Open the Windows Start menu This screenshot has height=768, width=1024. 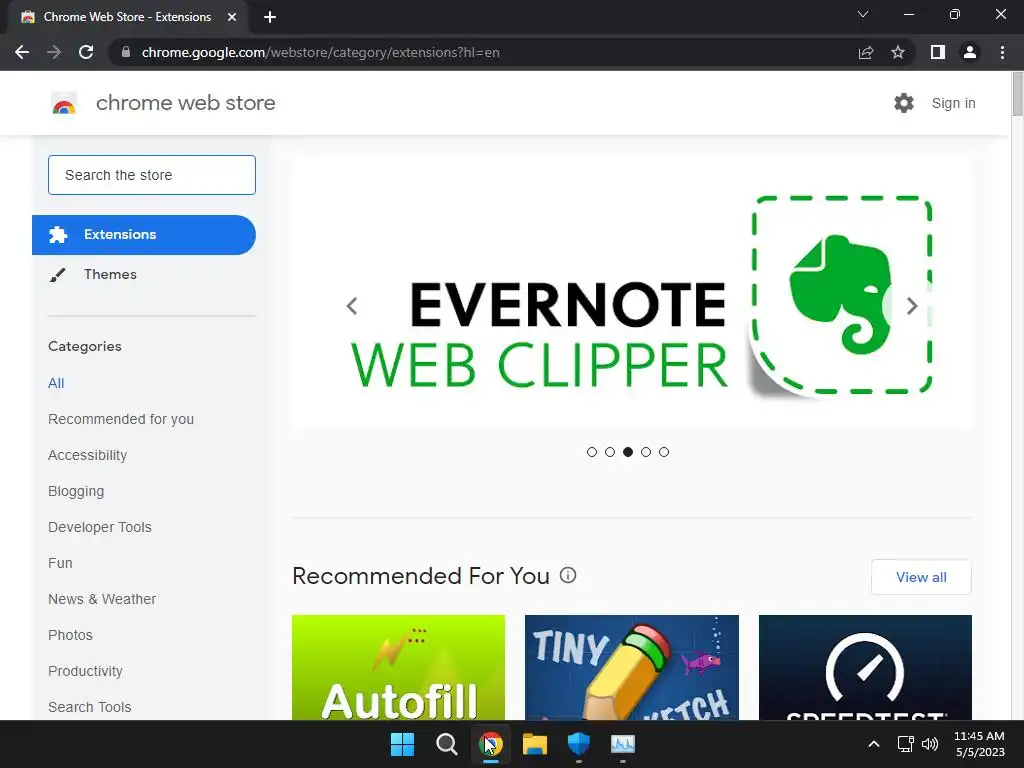pyautogui.click(x=402, y=744)
